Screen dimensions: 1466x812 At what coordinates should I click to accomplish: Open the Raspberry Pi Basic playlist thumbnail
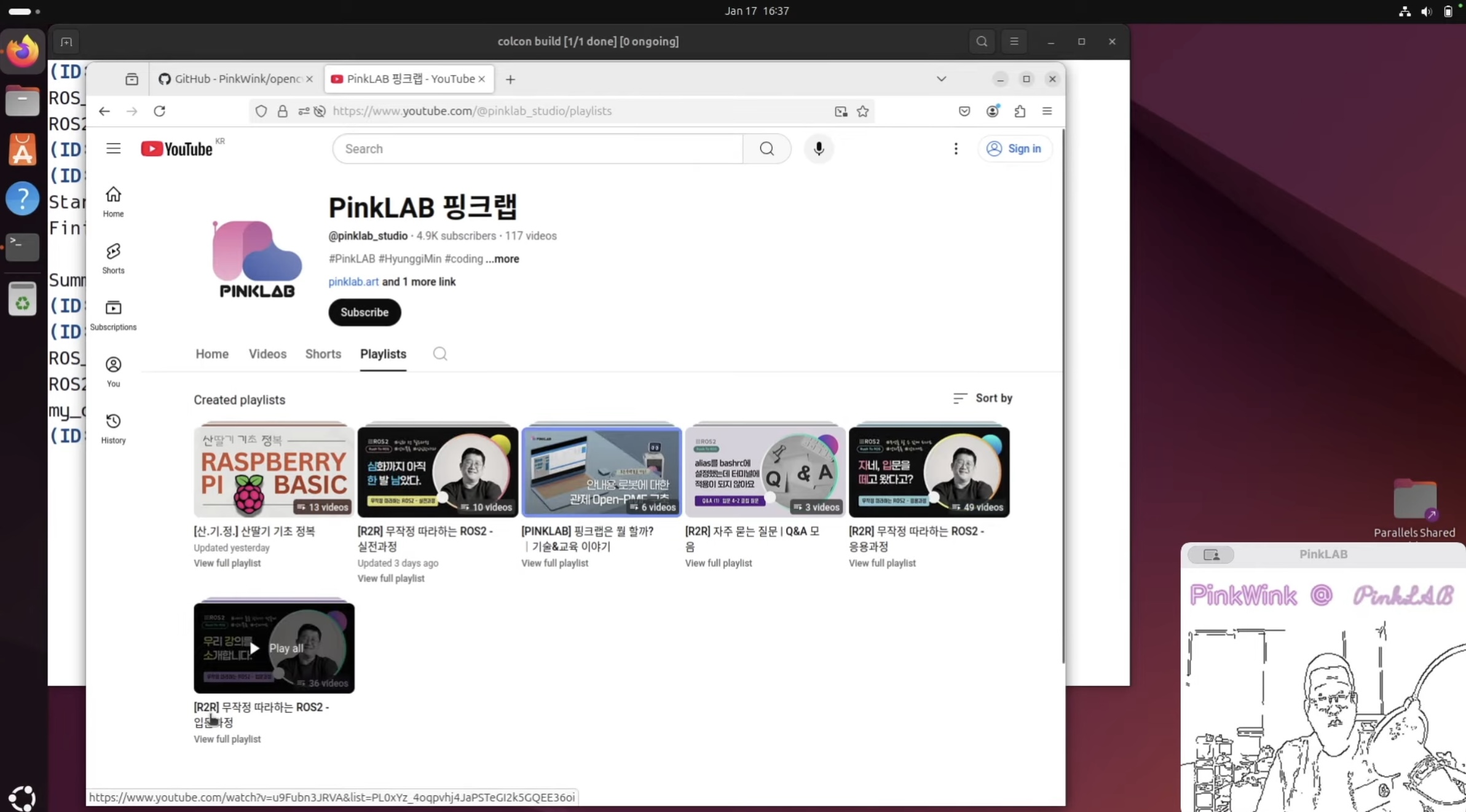tap(274, 471)
